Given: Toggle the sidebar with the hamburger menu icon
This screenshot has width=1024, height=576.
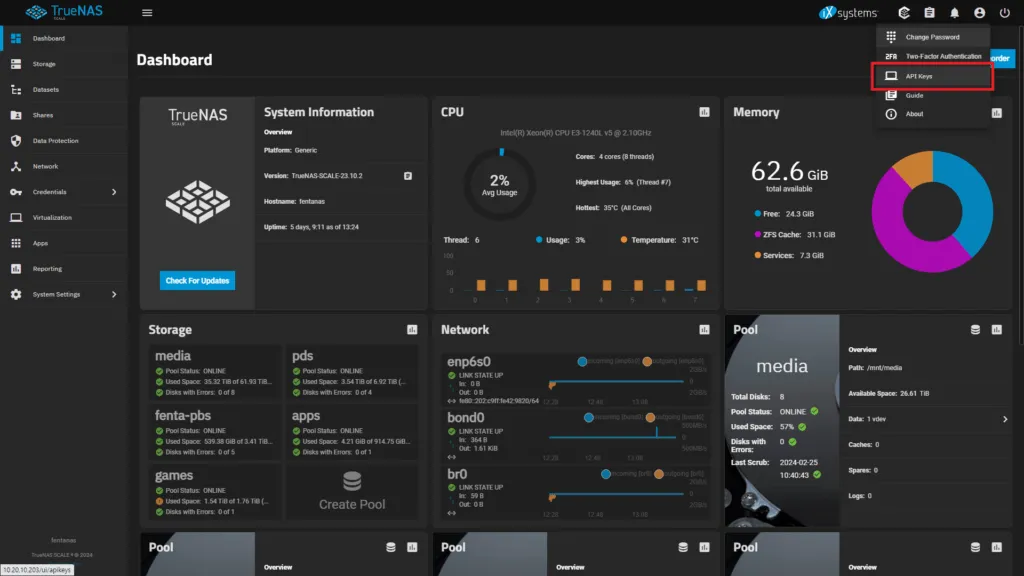Looking at the screenshot, I should (x=147, y=13).
